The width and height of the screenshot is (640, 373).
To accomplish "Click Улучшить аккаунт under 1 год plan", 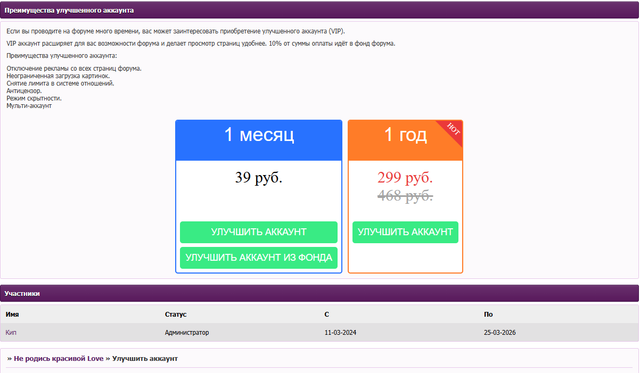I will point(405,232).
